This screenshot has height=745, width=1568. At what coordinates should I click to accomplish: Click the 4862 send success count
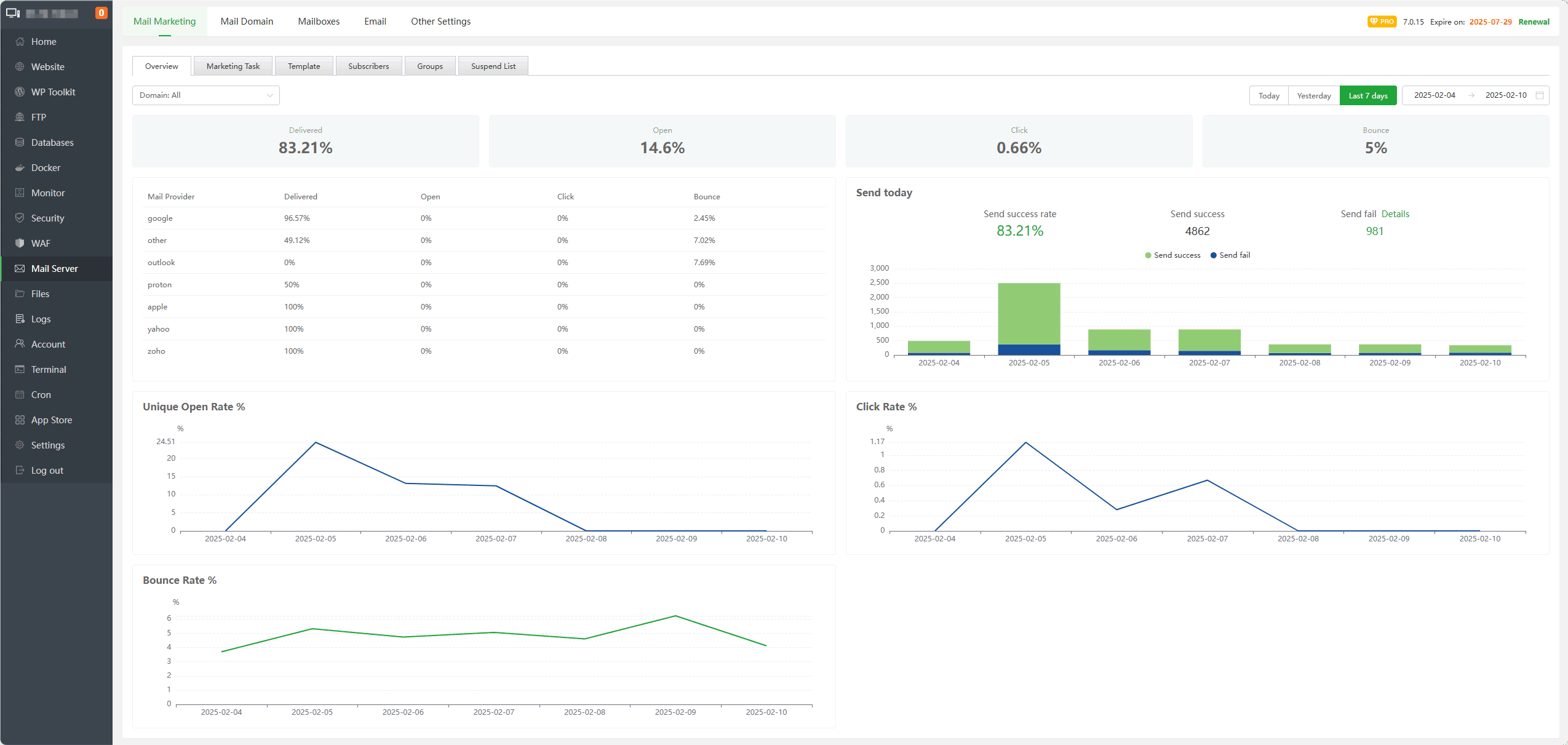(1197, 231)
